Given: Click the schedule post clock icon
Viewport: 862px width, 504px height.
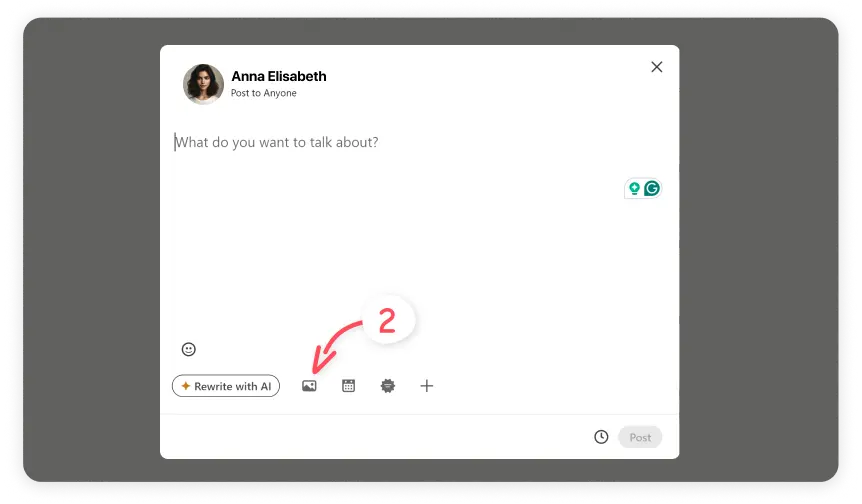Looking at the screenshot, I should coord(601,437).
